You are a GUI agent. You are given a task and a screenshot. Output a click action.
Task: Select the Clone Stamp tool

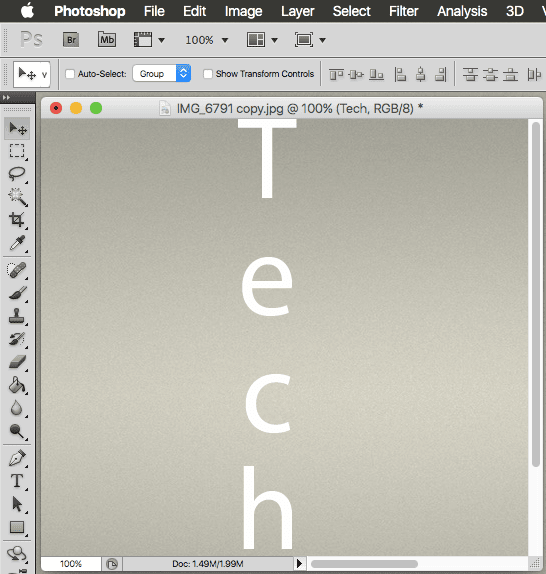pyautogui.click(x=17, y=316)
